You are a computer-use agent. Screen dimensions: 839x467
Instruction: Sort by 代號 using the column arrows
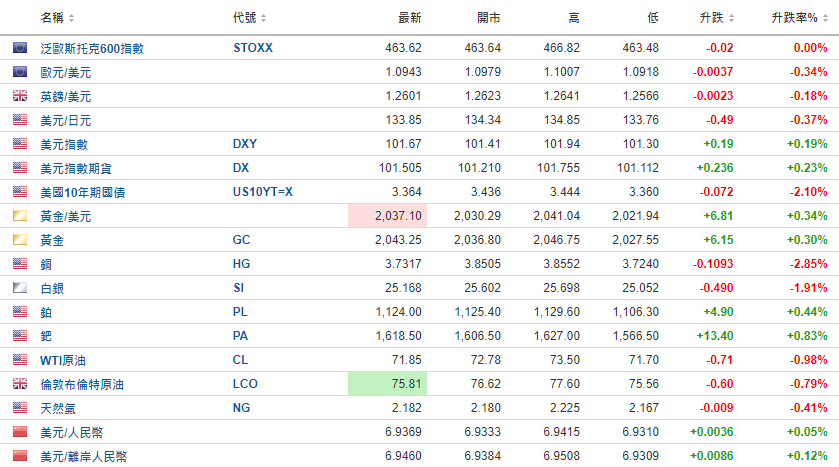click(263, 18)
